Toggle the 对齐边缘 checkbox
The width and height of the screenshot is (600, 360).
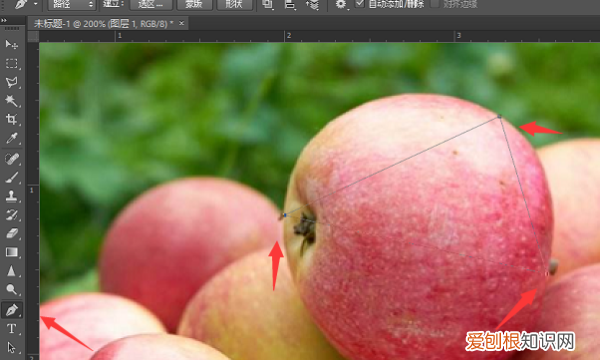(434, 4)
